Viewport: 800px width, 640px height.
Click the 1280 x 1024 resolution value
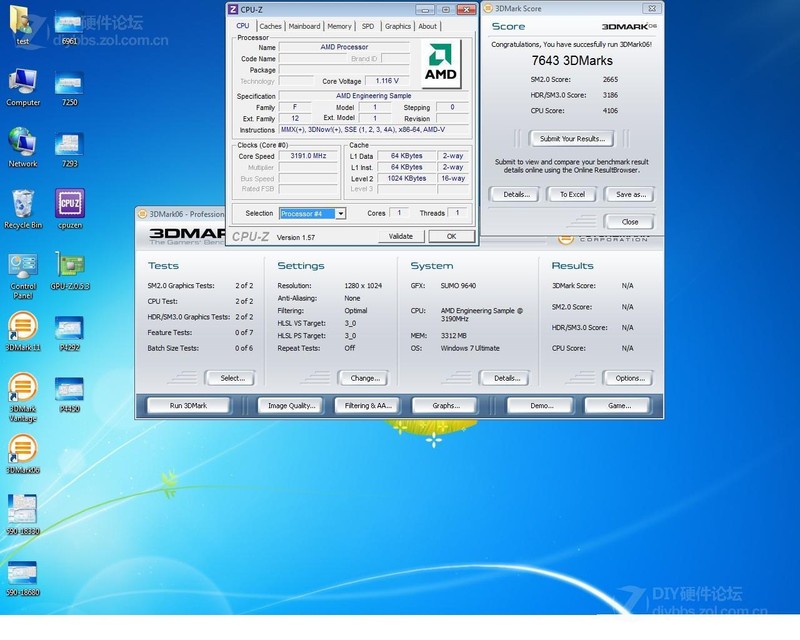(363, 286)
